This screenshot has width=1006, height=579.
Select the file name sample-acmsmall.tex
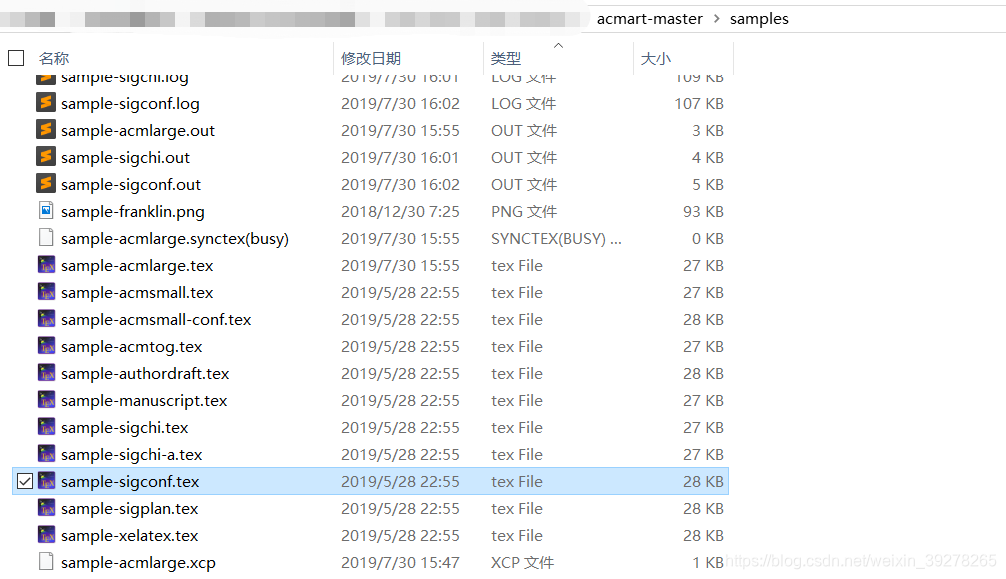(x=137, y=292)
